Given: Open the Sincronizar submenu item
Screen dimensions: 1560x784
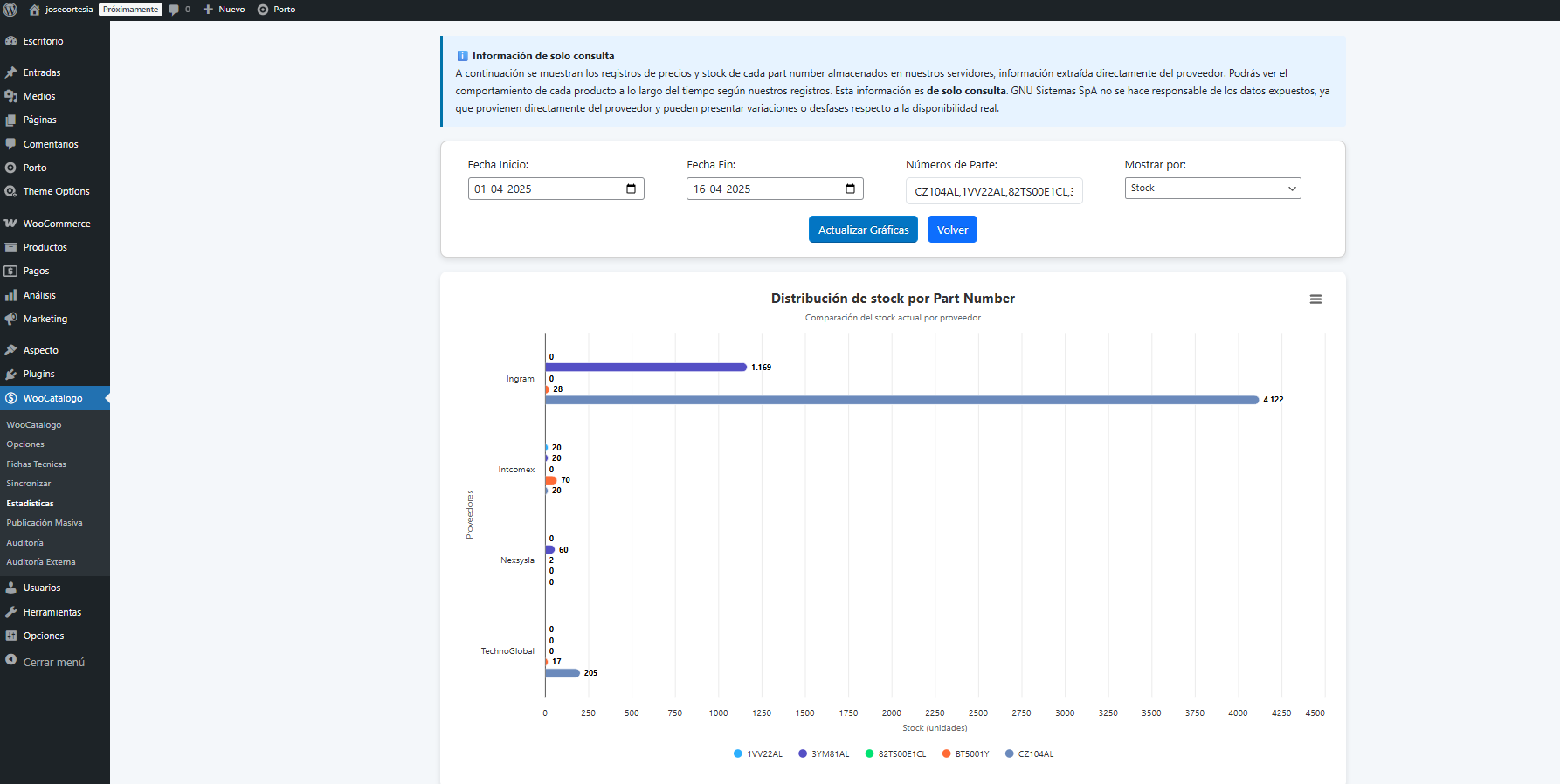Looking at the screenshot, I should point(29,484).
